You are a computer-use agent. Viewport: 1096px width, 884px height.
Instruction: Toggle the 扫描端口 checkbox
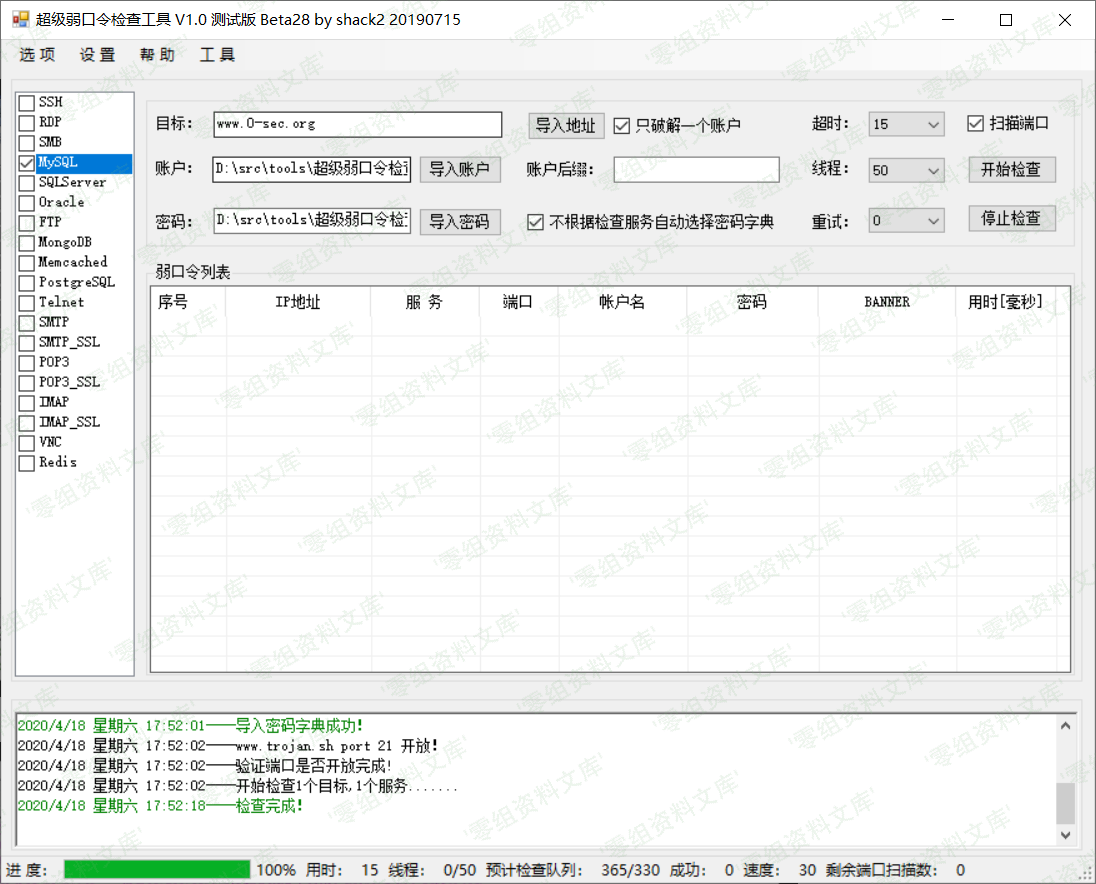(x=976, y=124)
